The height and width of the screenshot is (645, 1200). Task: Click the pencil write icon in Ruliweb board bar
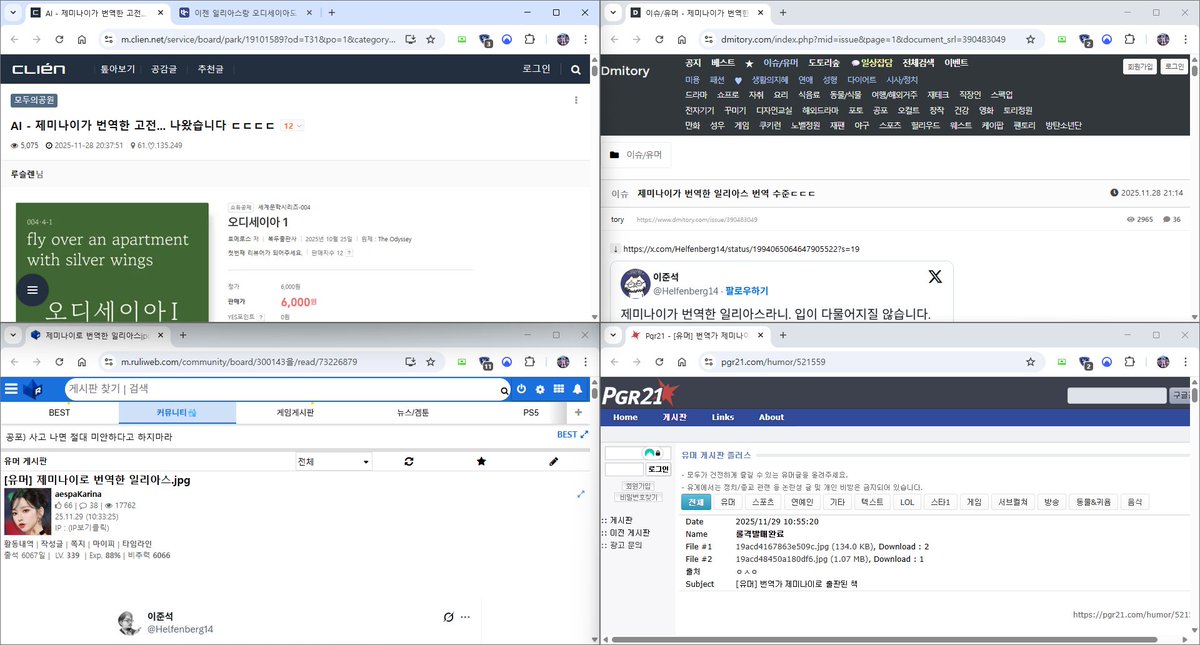[x=554, y=462]
